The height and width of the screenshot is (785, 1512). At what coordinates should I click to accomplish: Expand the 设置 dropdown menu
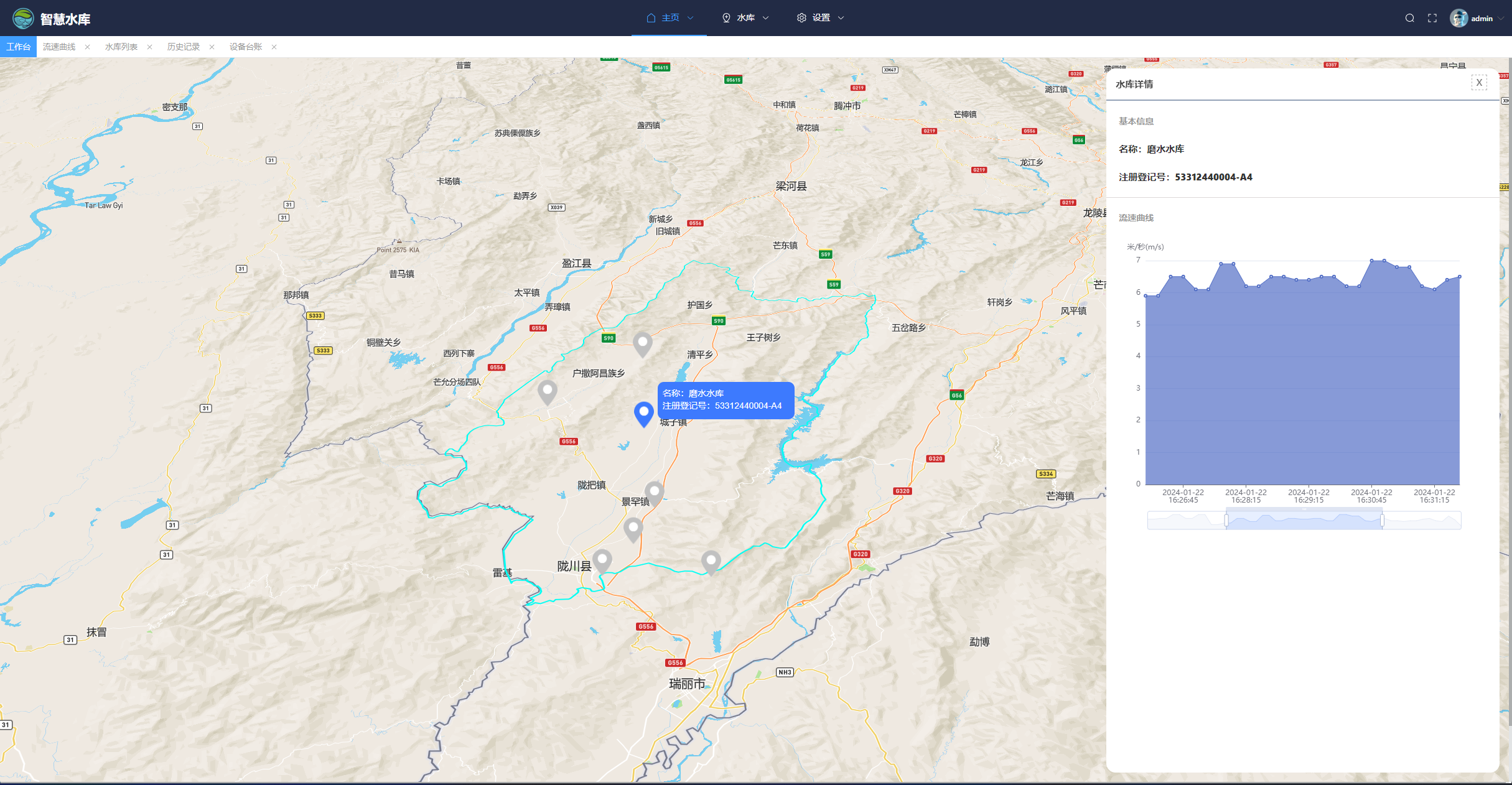pyautogui.click(x=821, y=18)
